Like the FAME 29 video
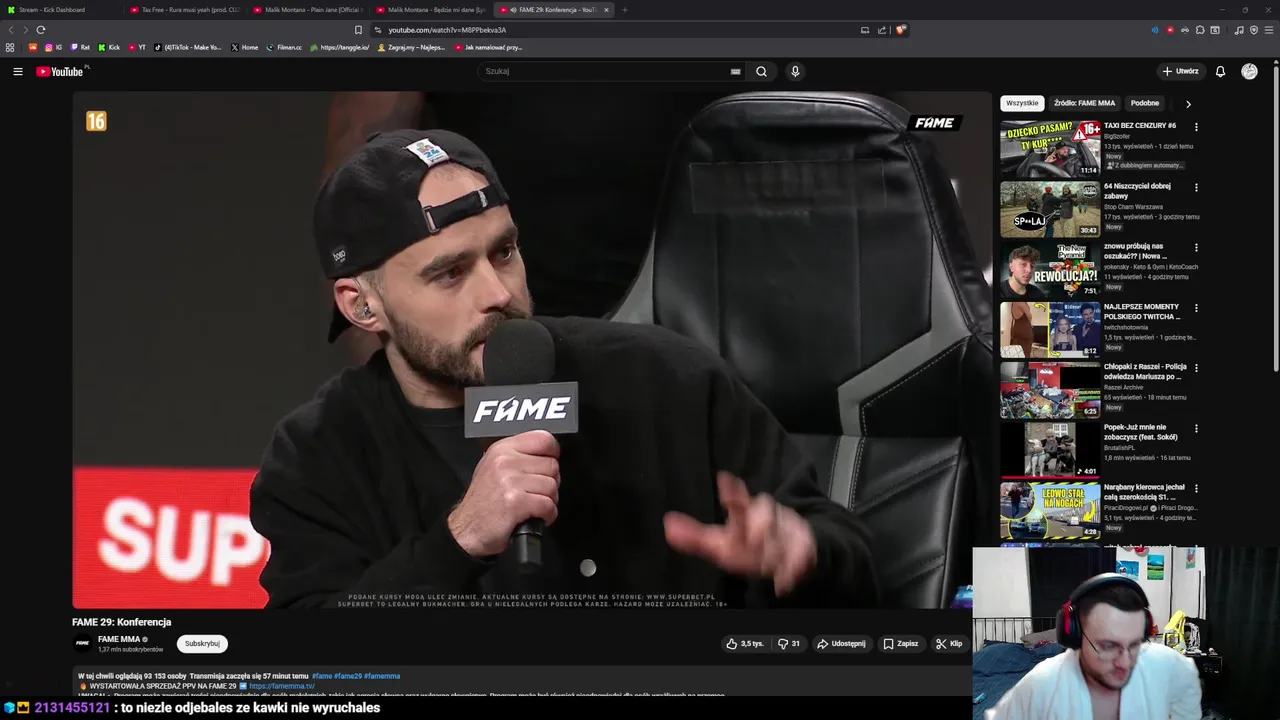The width and height of the screenshot is (1280, 720). click(x=745, y=644)
